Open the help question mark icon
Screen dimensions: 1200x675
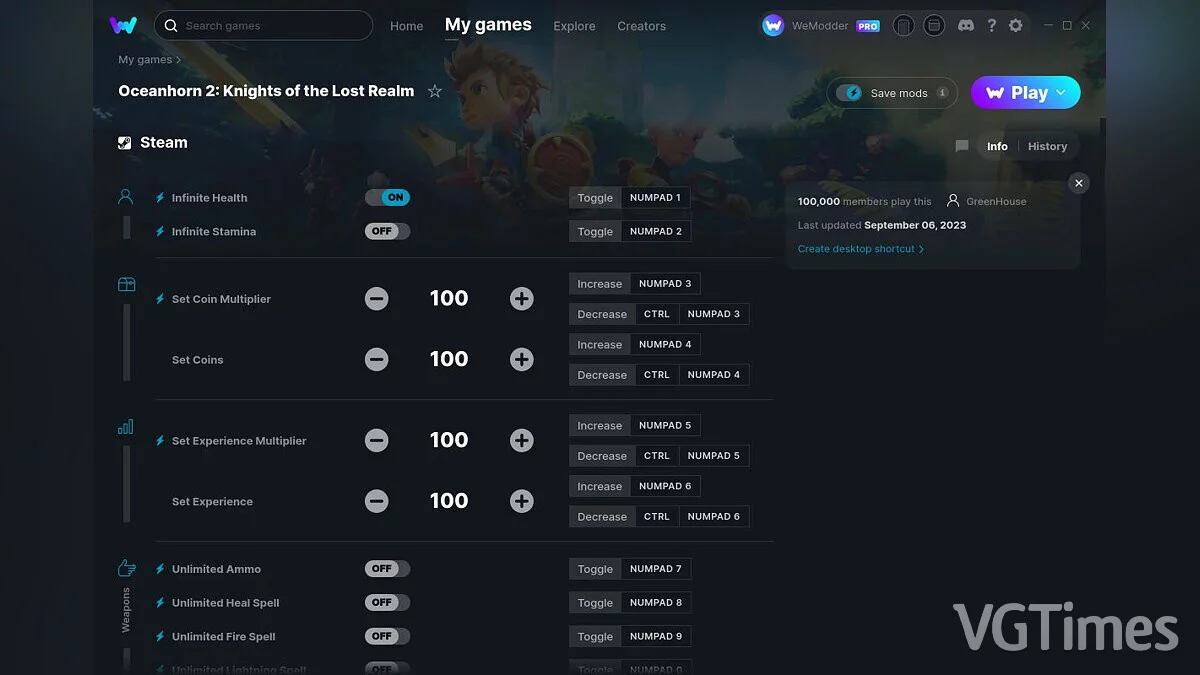click(x=991, y=25)
